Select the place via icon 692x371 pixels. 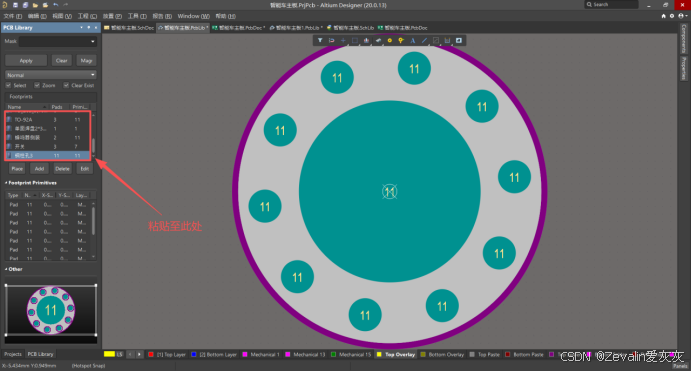(x=401, y=40)
